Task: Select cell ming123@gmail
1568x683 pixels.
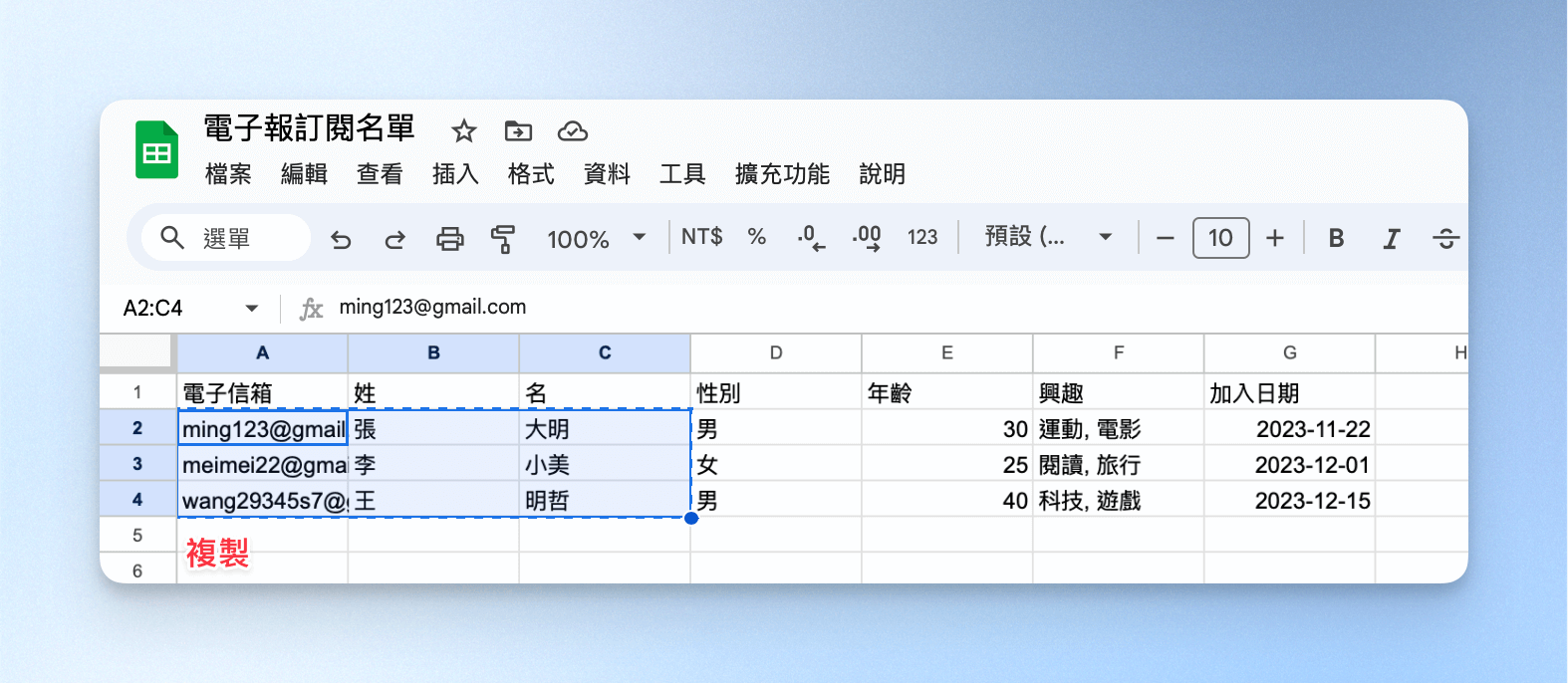Action: coord(263,428)
